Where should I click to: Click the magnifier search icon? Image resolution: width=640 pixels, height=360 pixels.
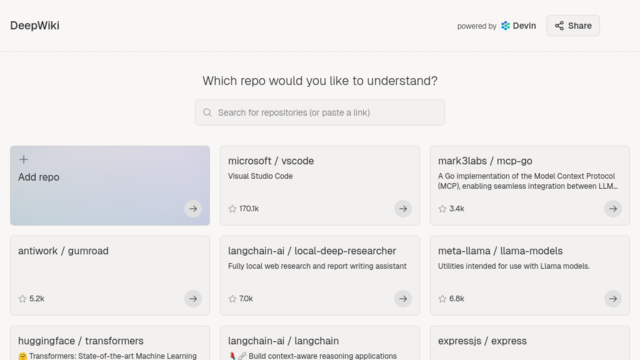point(207,112)
